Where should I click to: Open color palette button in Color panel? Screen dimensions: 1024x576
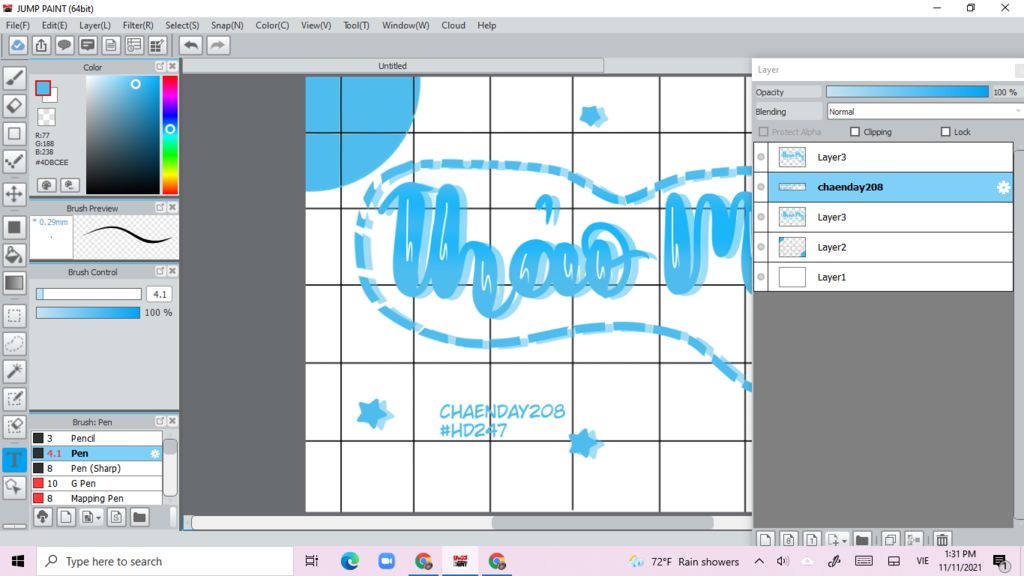tap(46, 185)
